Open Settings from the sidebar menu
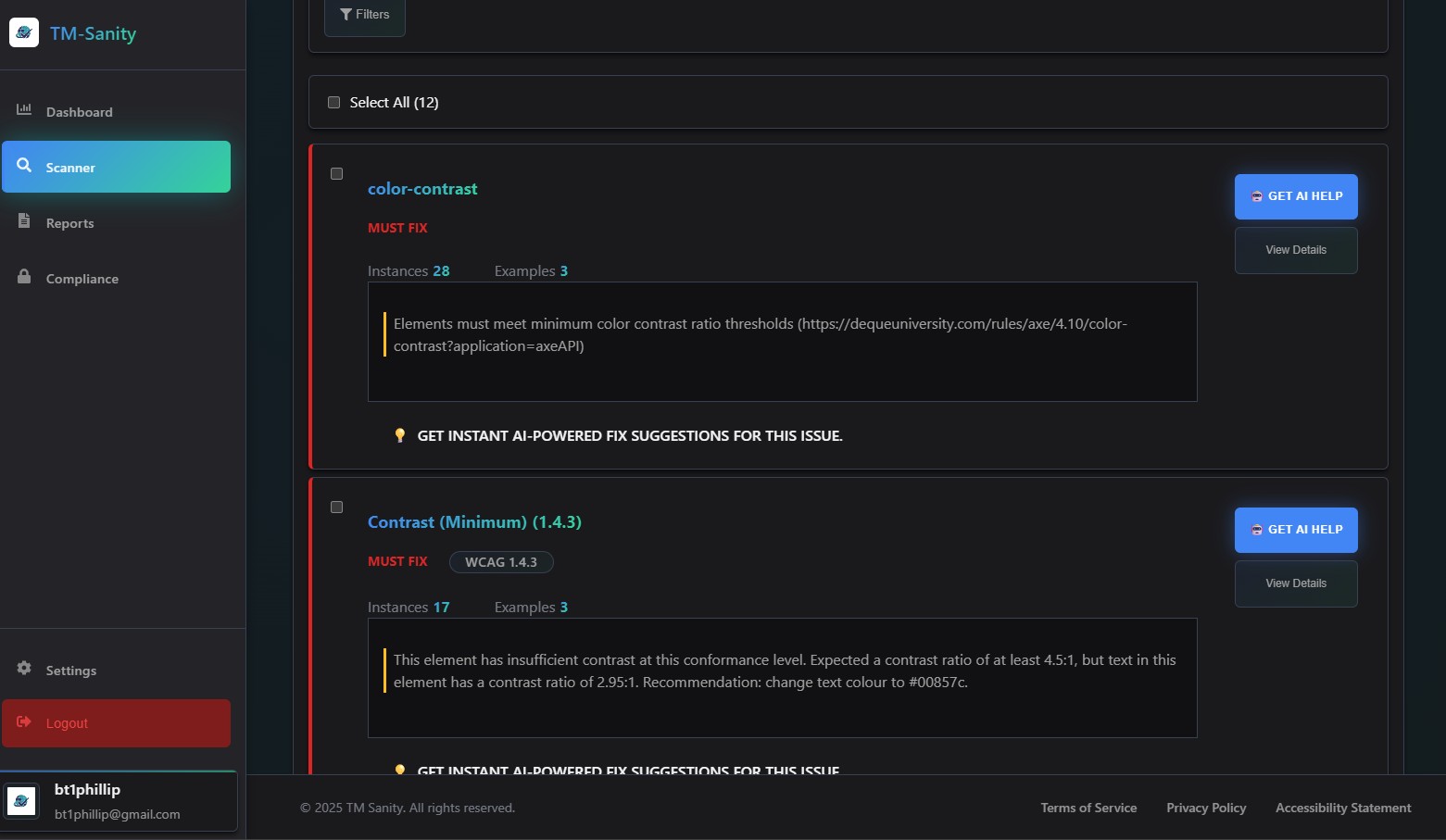This screenshot has height=840, width=1446. point(70,670)
